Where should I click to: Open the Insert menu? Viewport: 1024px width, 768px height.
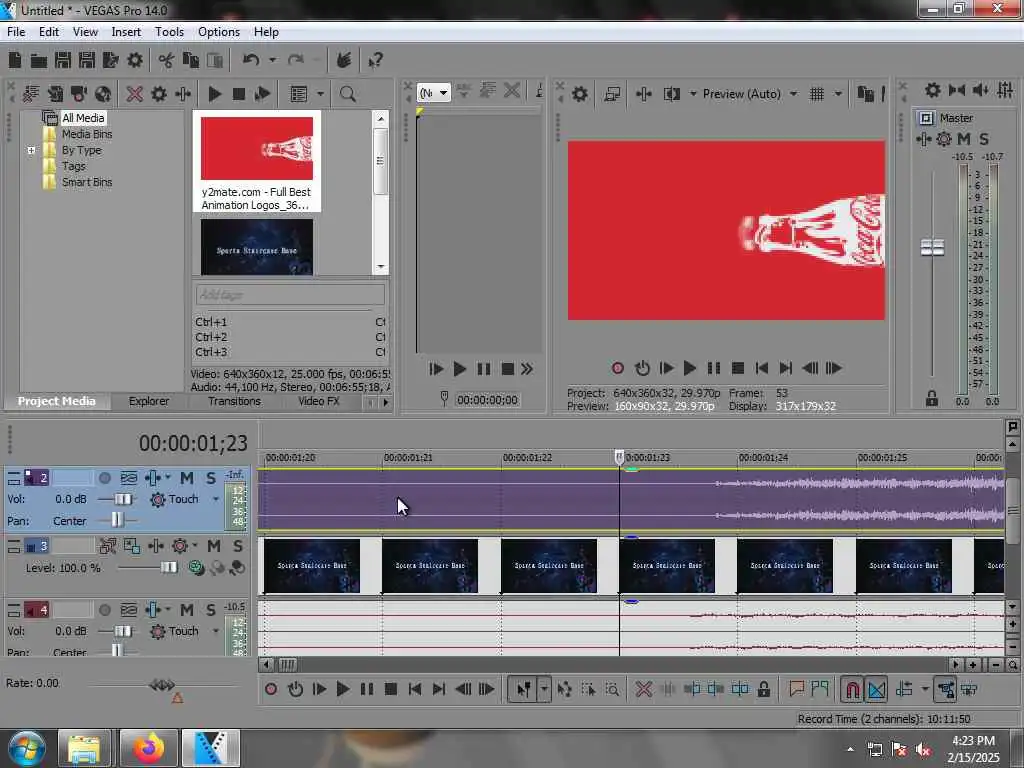pyautogui.click(x=126, y=32)
